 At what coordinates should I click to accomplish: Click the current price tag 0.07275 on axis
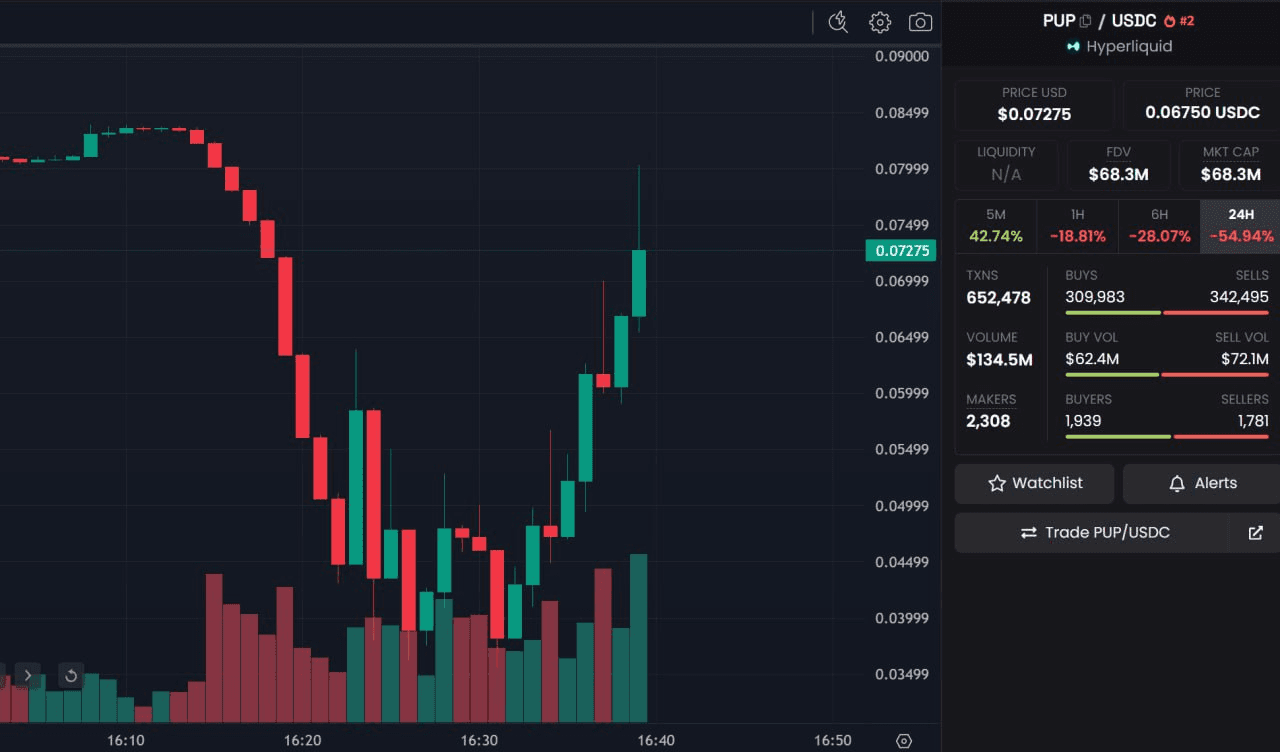click(x=901, y=251)
